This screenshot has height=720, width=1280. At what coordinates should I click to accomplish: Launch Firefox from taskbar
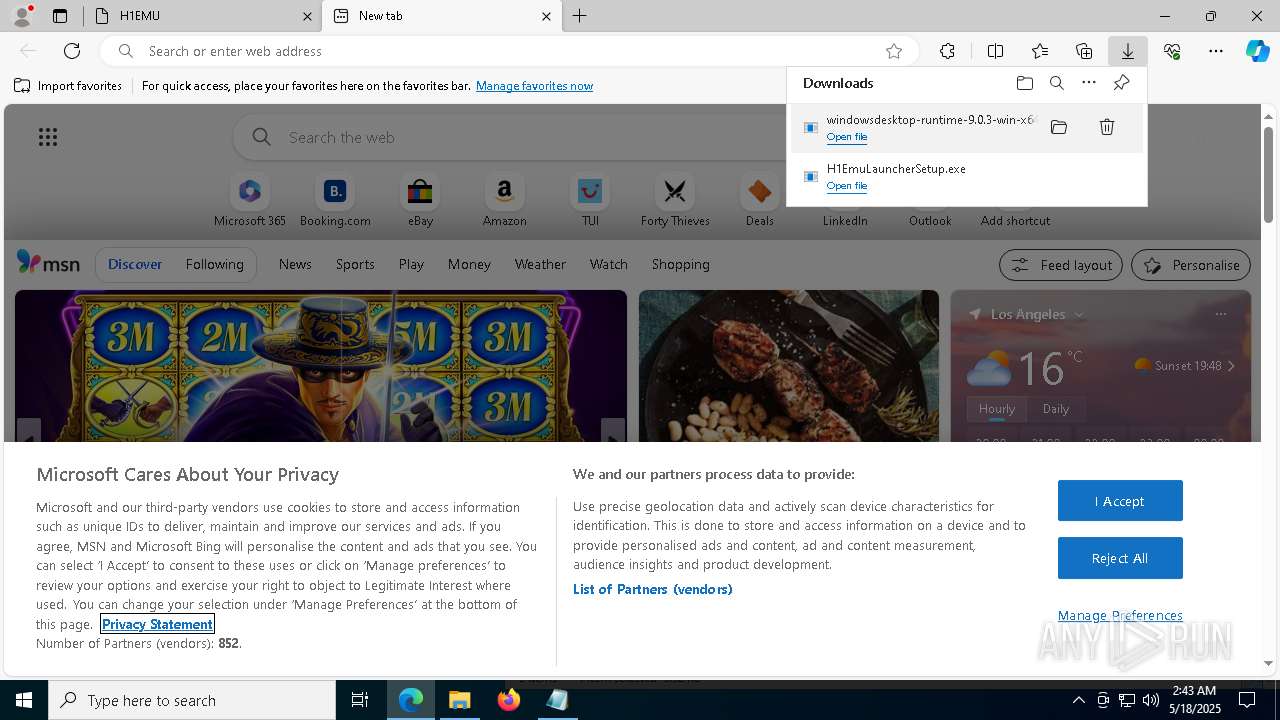(509, 700)
